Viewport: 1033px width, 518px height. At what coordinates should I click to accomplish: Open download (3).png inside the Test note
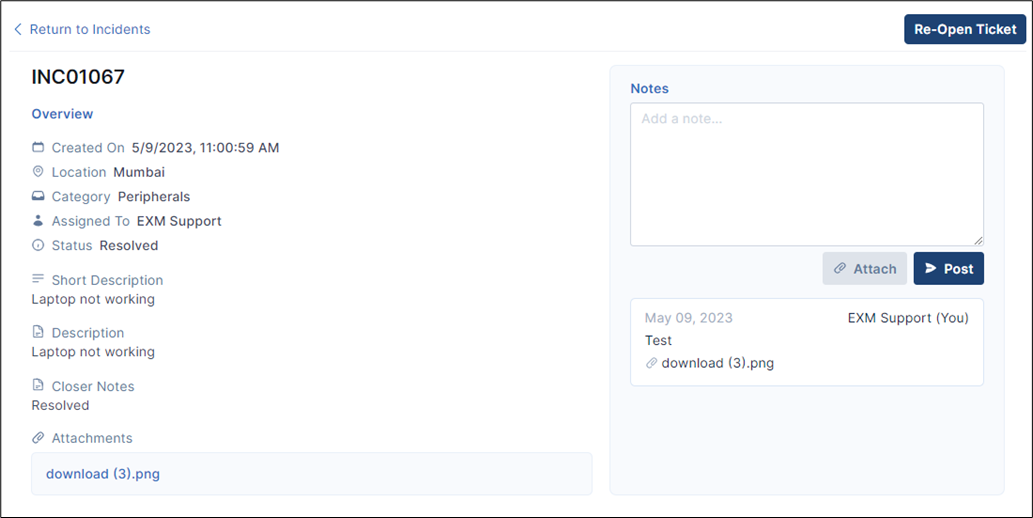[x=717, y=363]
